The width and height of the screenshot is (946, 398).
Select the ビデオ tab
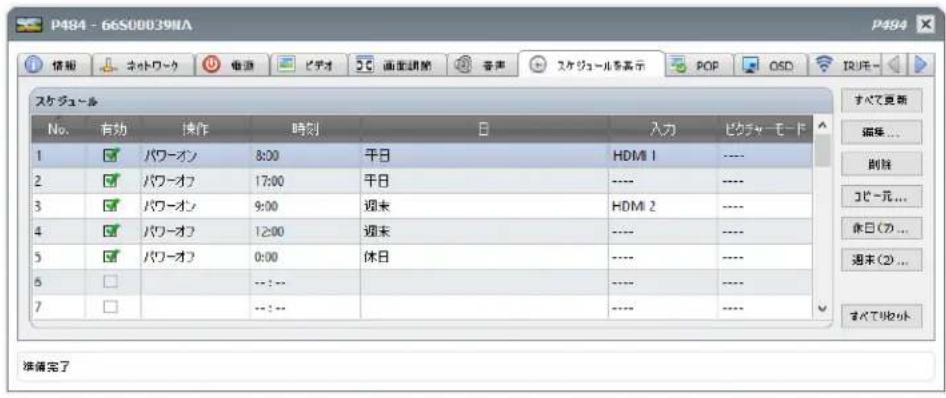pyautogui.click(x=308, y=65)
